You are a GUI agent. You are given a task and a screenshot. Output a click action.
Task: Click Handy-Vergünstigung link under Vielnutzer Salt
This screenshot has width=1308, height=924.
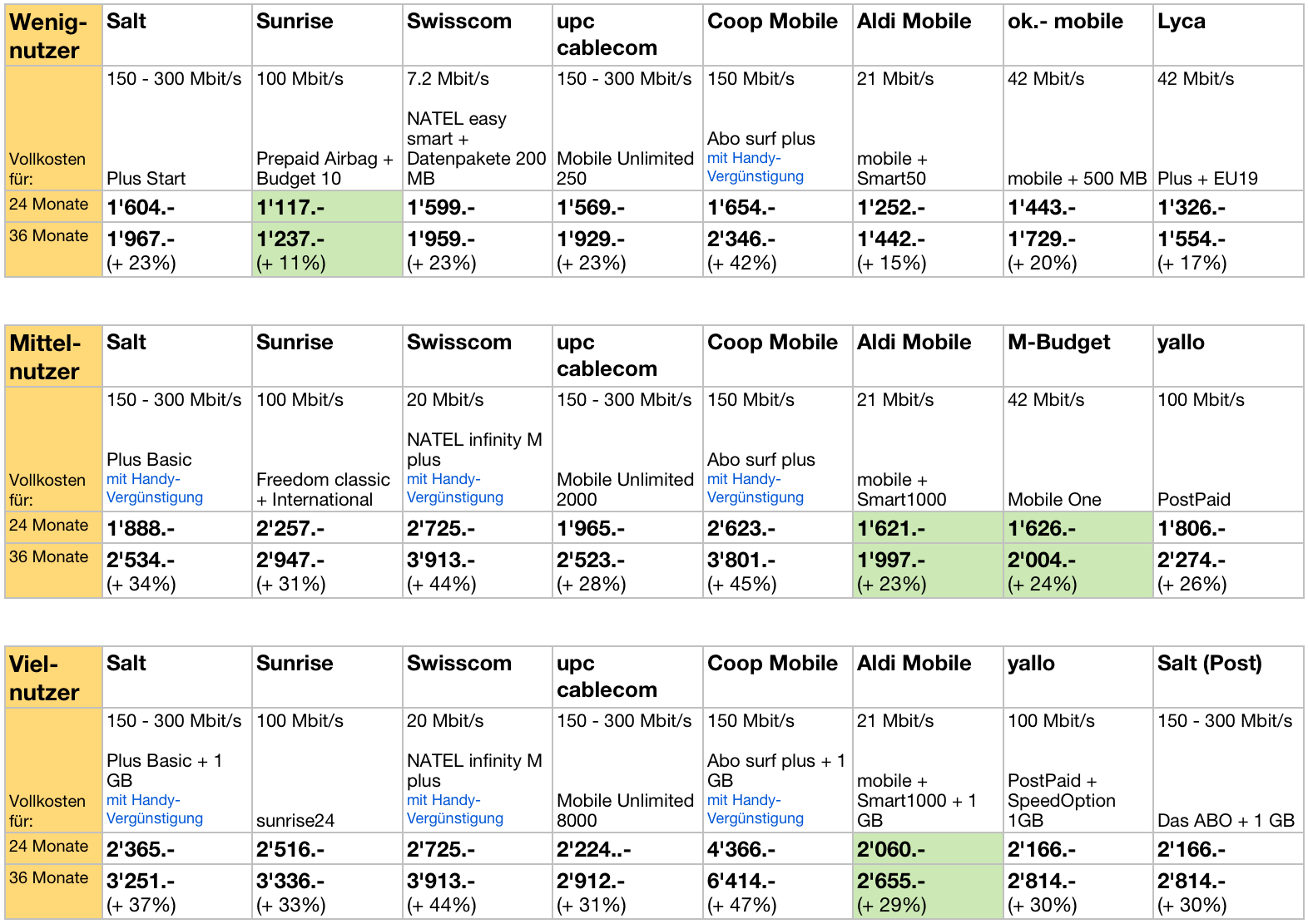(x=155, y=809)
